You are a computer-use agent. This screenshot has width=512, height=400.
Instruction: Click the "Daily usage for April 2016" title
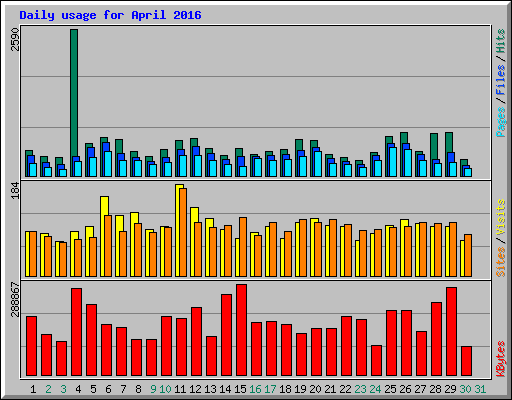(110, 15)
